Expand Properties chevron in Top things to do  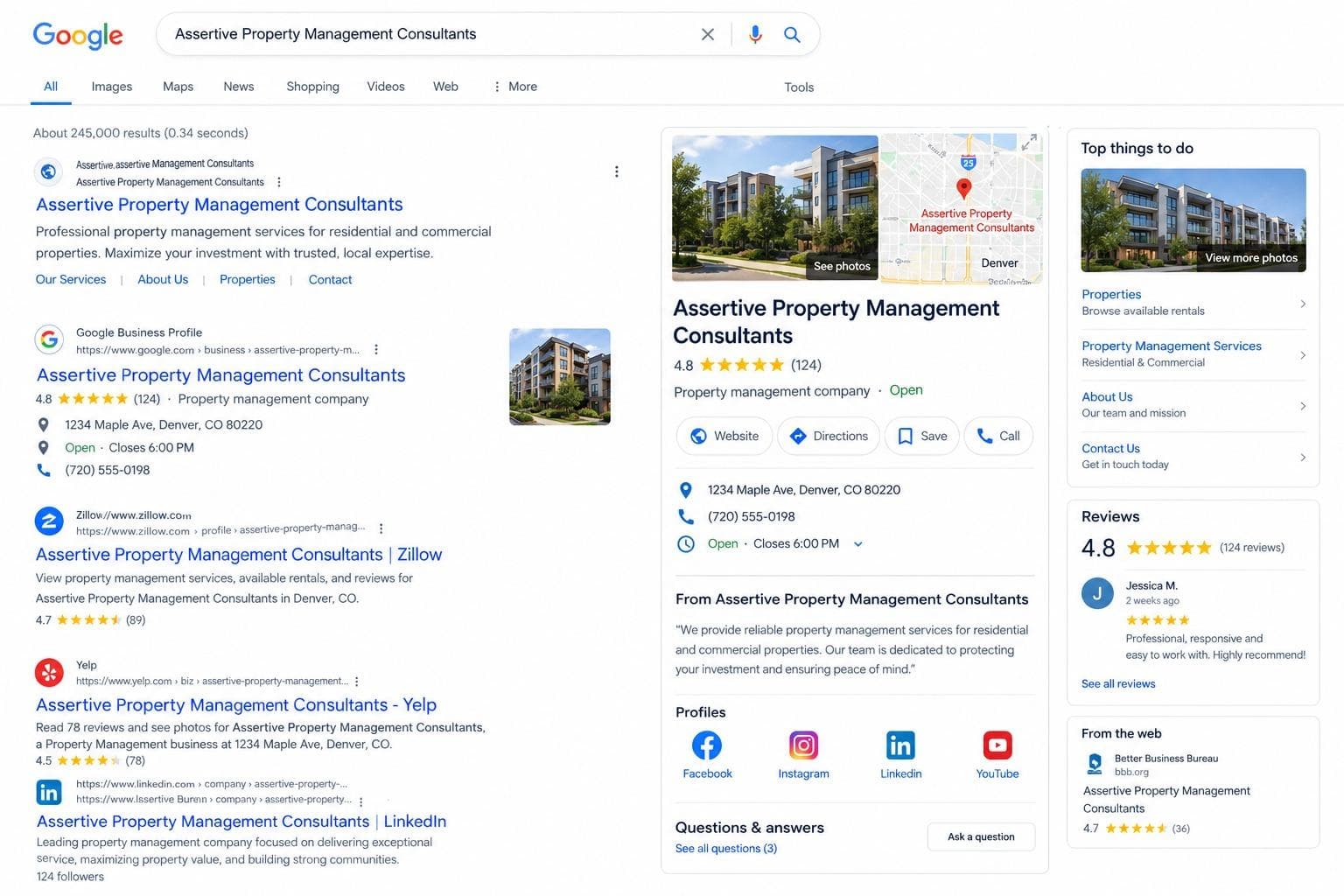(x=1303, y=304)
